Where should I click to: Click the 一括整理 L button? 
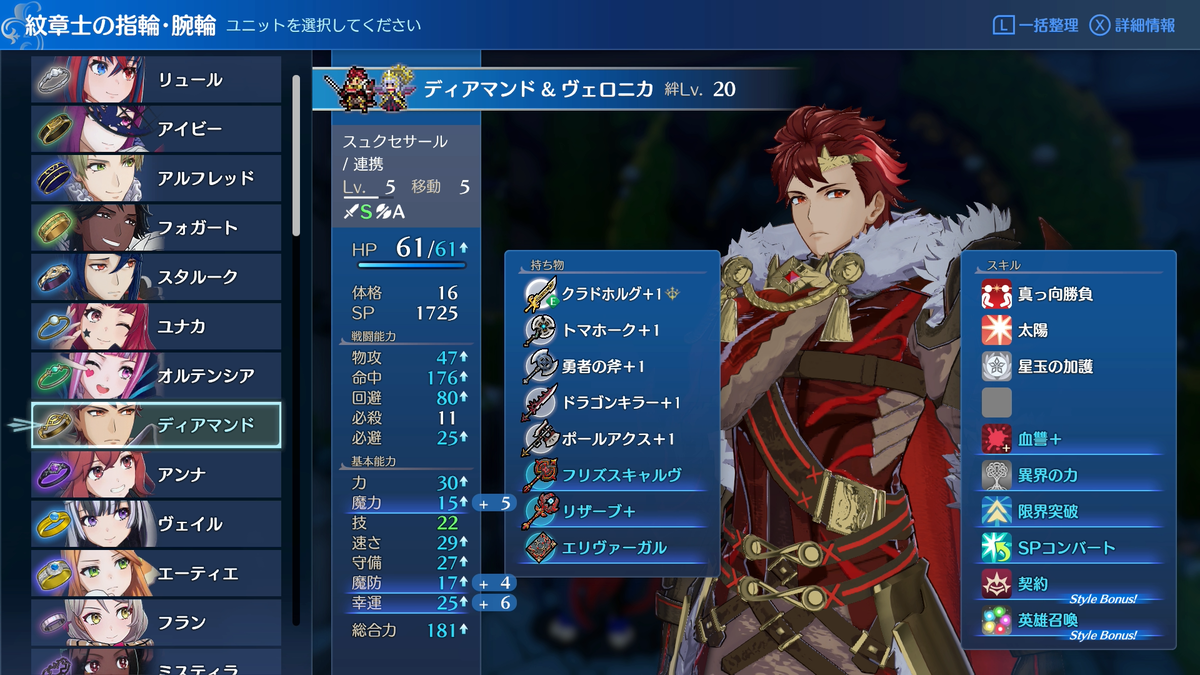1035,25
